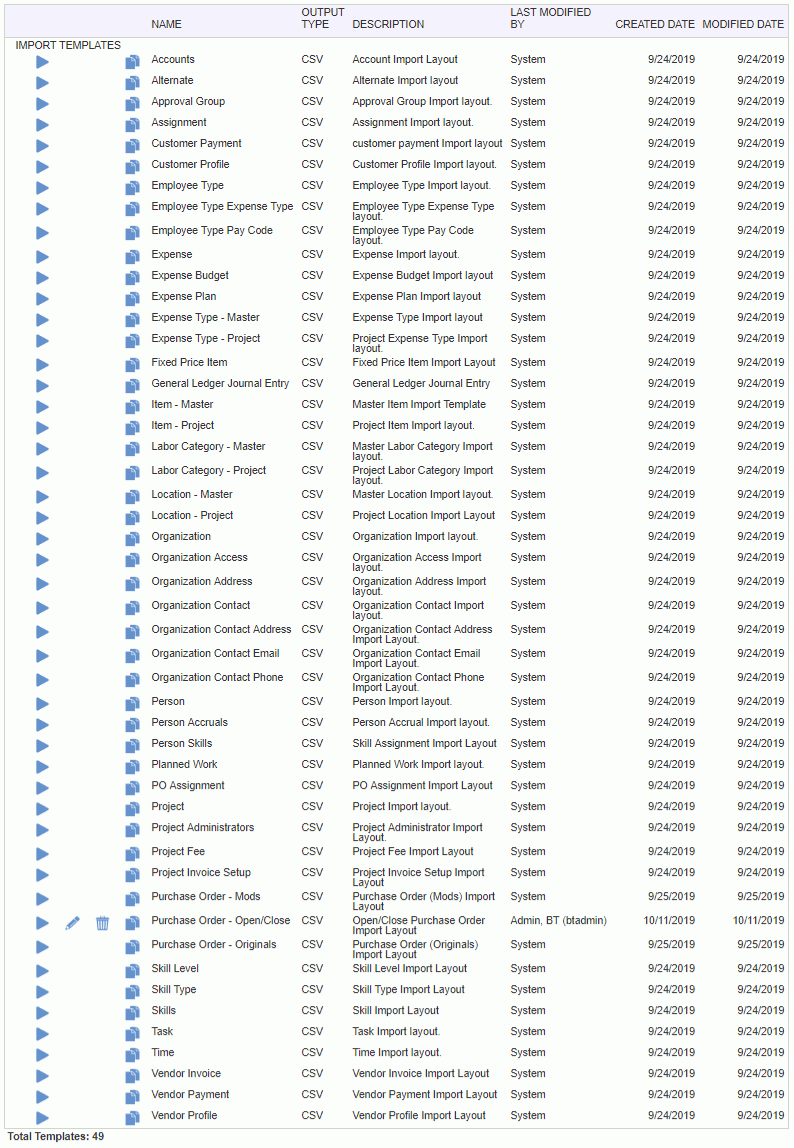Copy the Skills template

132,1013
